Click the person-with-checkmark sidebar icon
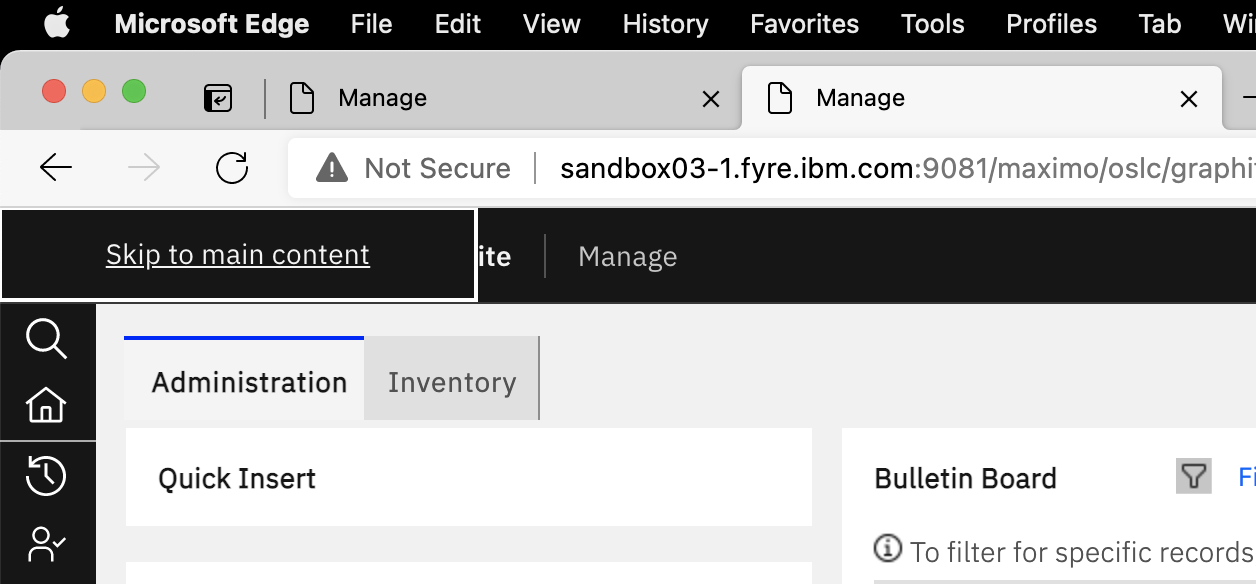This screenshot has height=584, width=1256. [46, 544]
